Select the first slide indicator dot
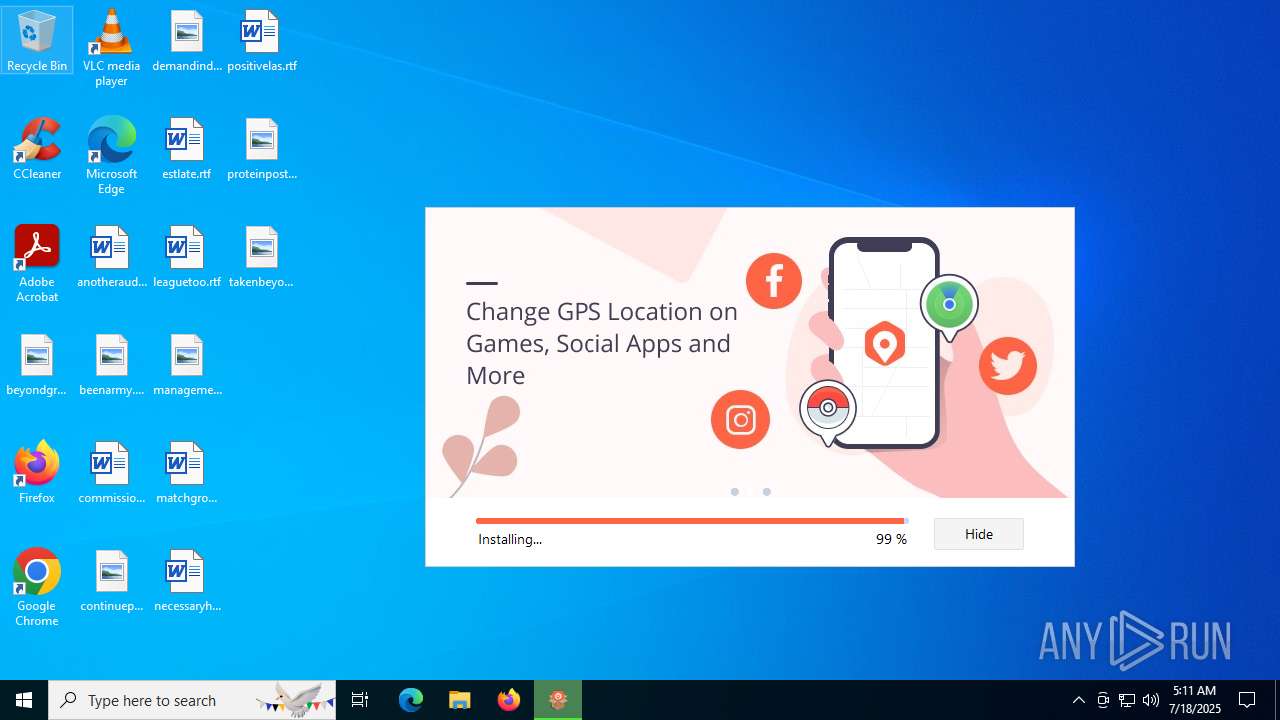1280x720 pixels. coord(735,492)
